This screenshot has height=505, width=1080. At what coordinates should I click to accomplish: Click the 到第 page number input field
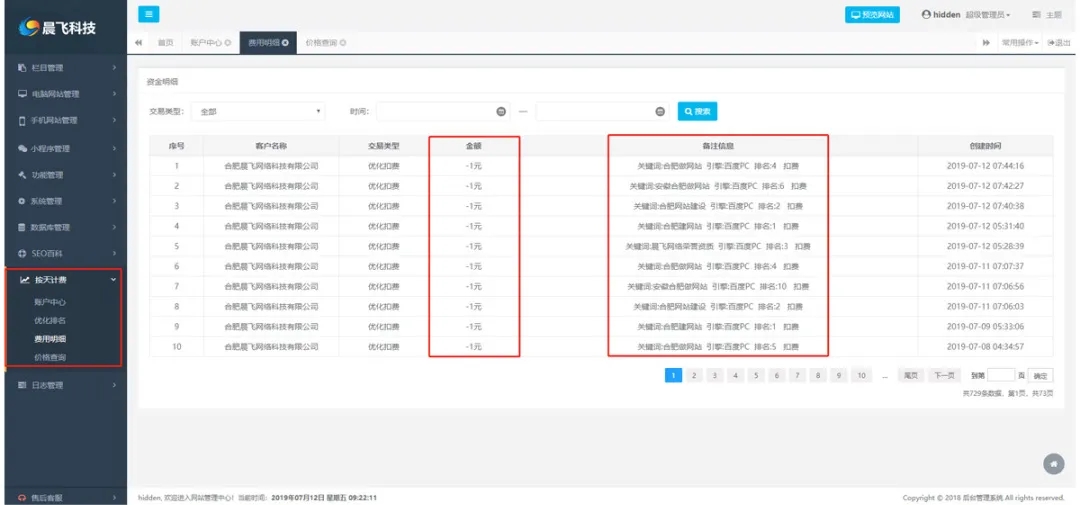(1000, 376)
